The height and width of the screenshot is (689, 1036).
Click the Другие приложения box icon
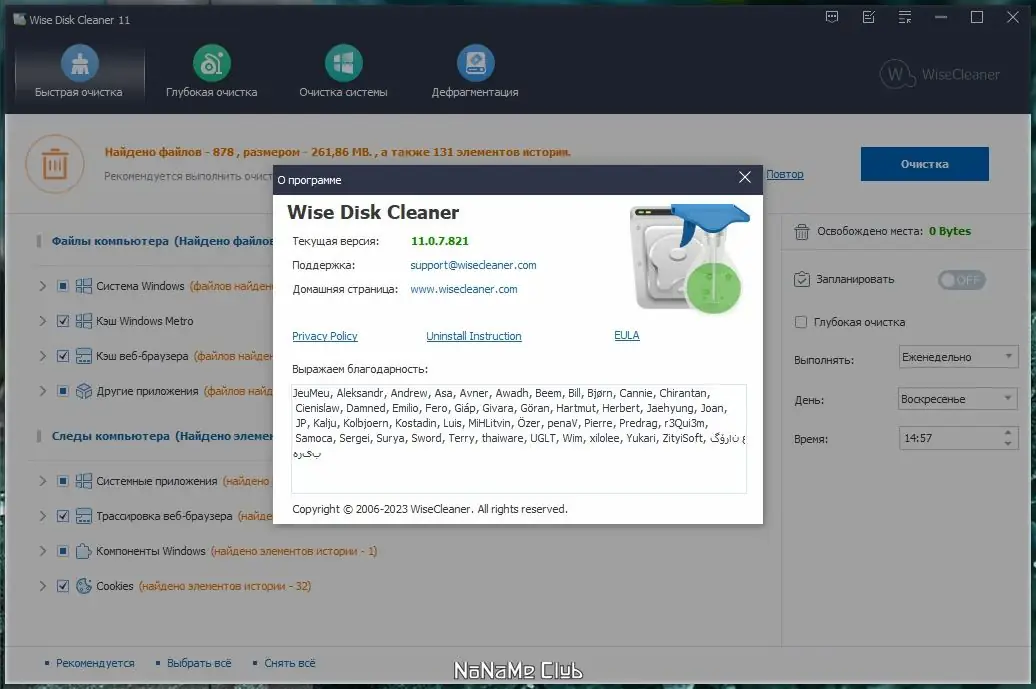click(x=84, y=391)
